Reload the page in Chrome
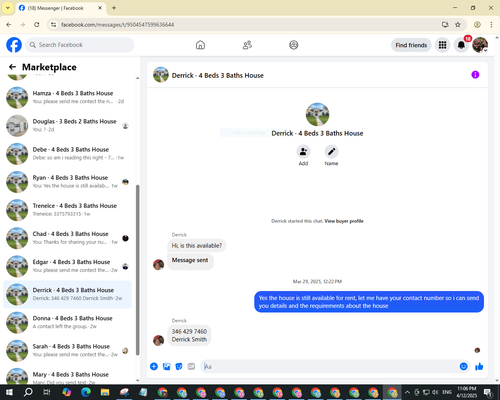This screenshot has width=500, height=400. coord(37,24)
